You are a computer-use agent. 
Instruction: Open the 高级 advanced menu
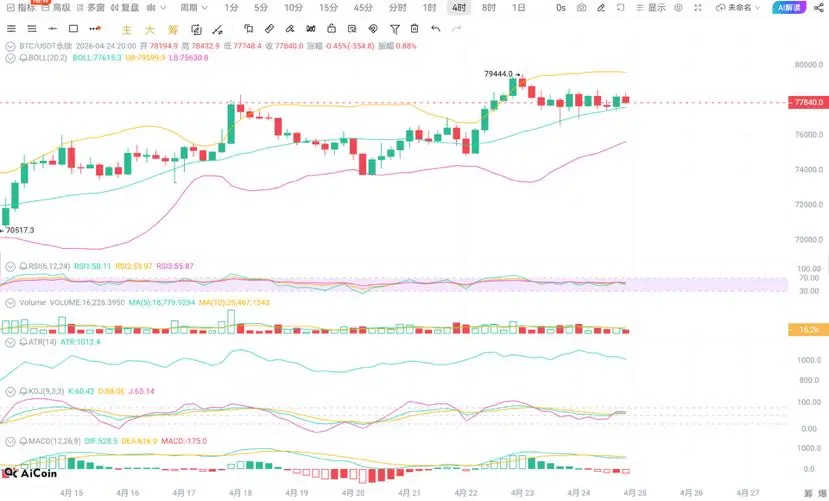56,8
